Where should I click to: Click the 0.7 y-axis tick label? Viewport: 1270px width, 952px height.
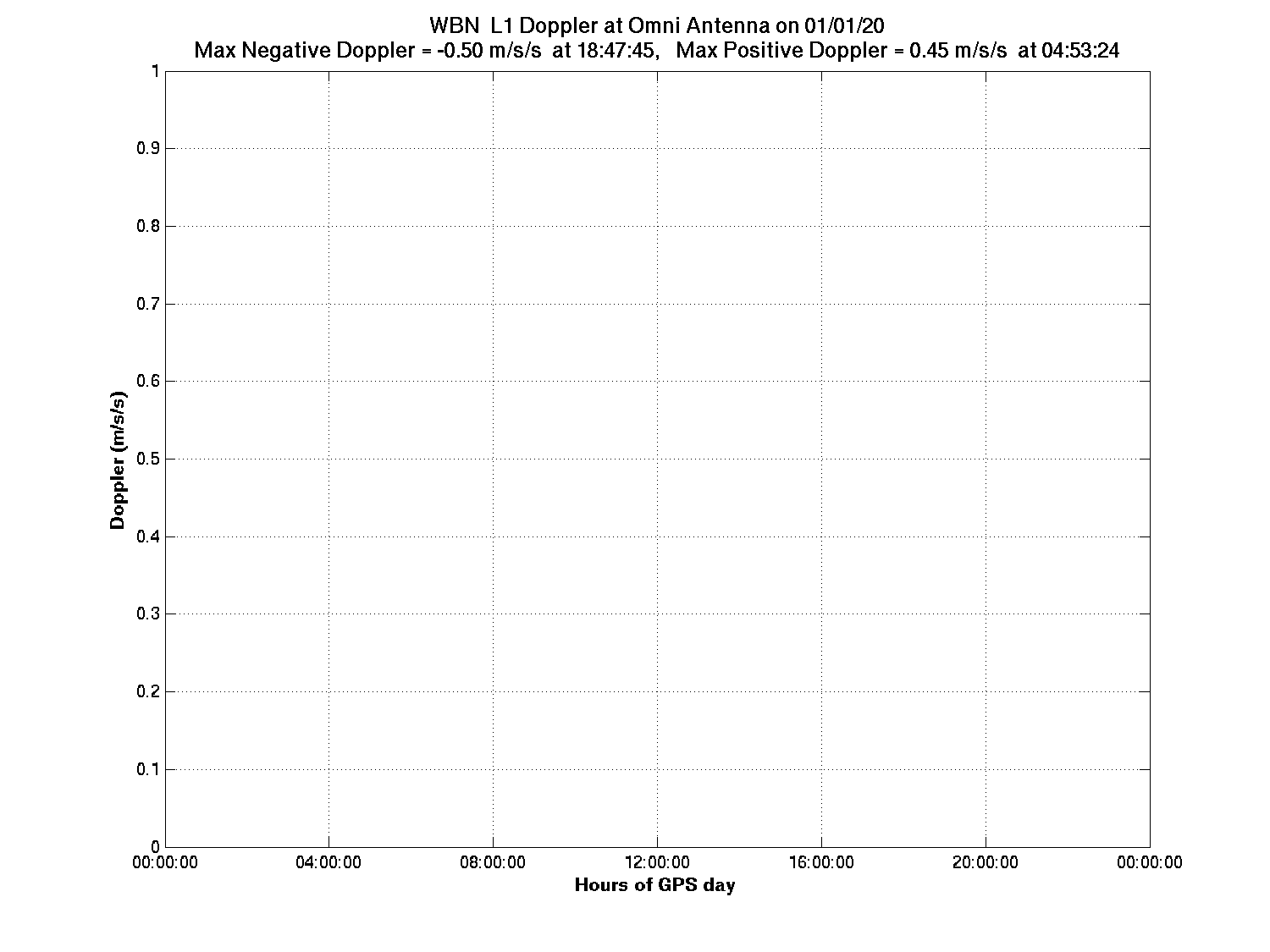click(147, 304)
